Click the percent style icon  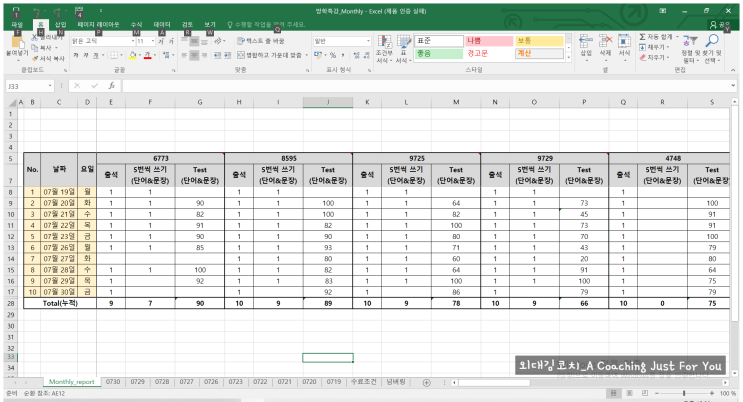333,55
